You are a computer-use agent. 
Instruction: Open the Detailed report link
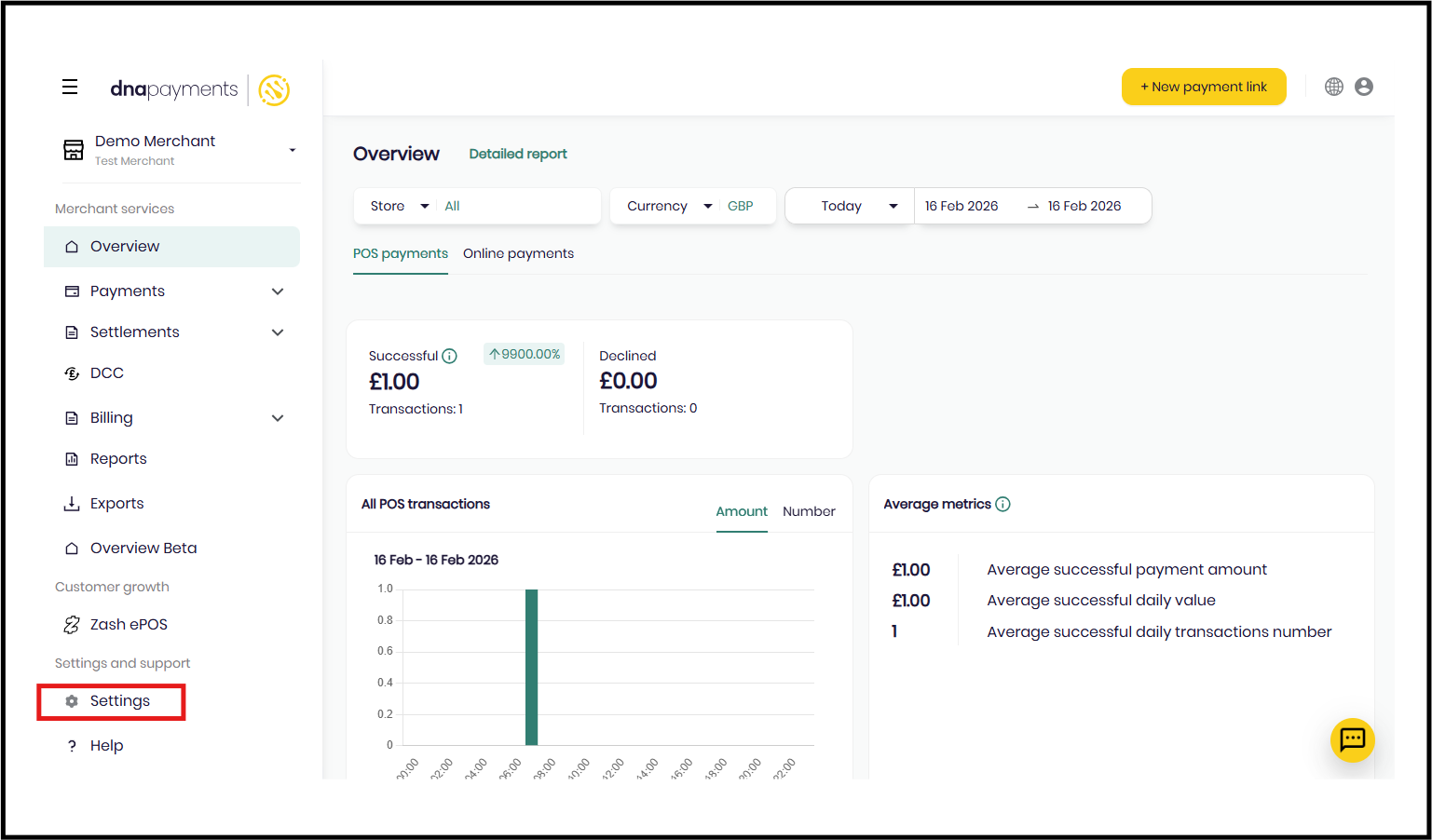click(x=518, y=154)
